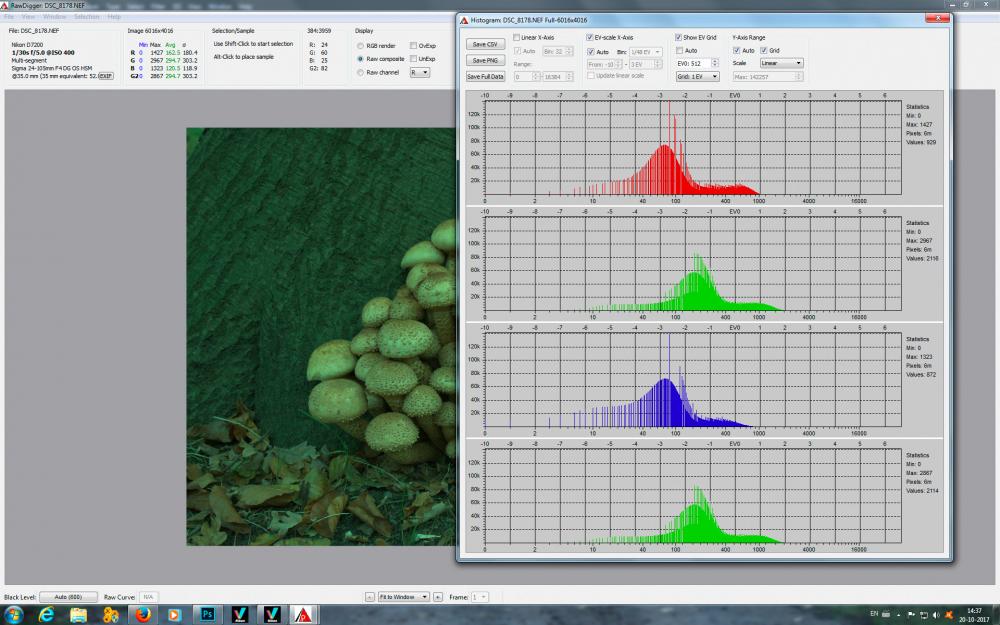Toggle the Show EV Grid checkbox
The image size is (1000, 625).
click(x=679, y=38)
